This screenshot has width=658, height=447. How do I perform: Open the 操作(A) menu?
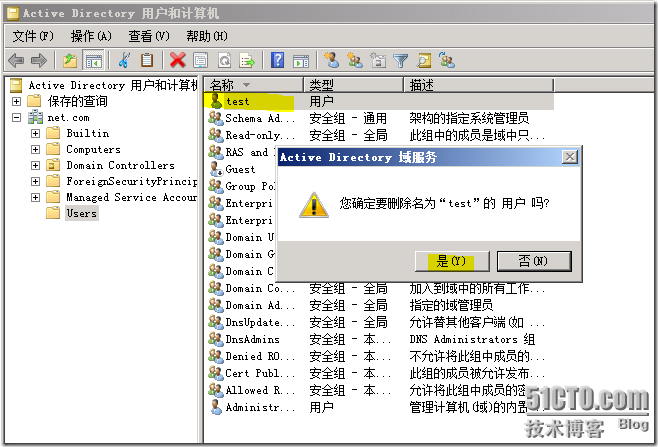pos(91,36)
